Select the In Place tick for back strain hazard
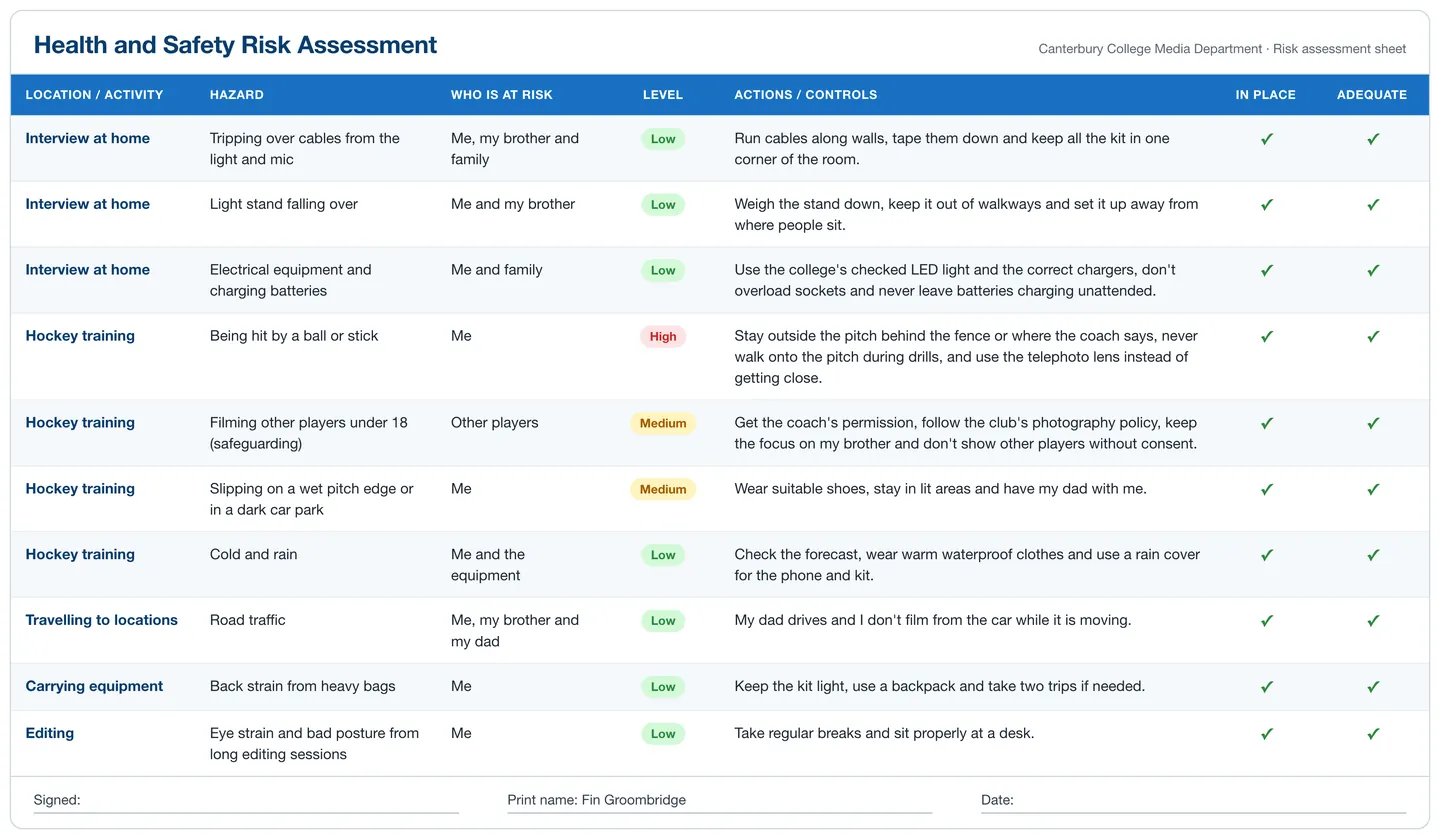 (1266, 687)
